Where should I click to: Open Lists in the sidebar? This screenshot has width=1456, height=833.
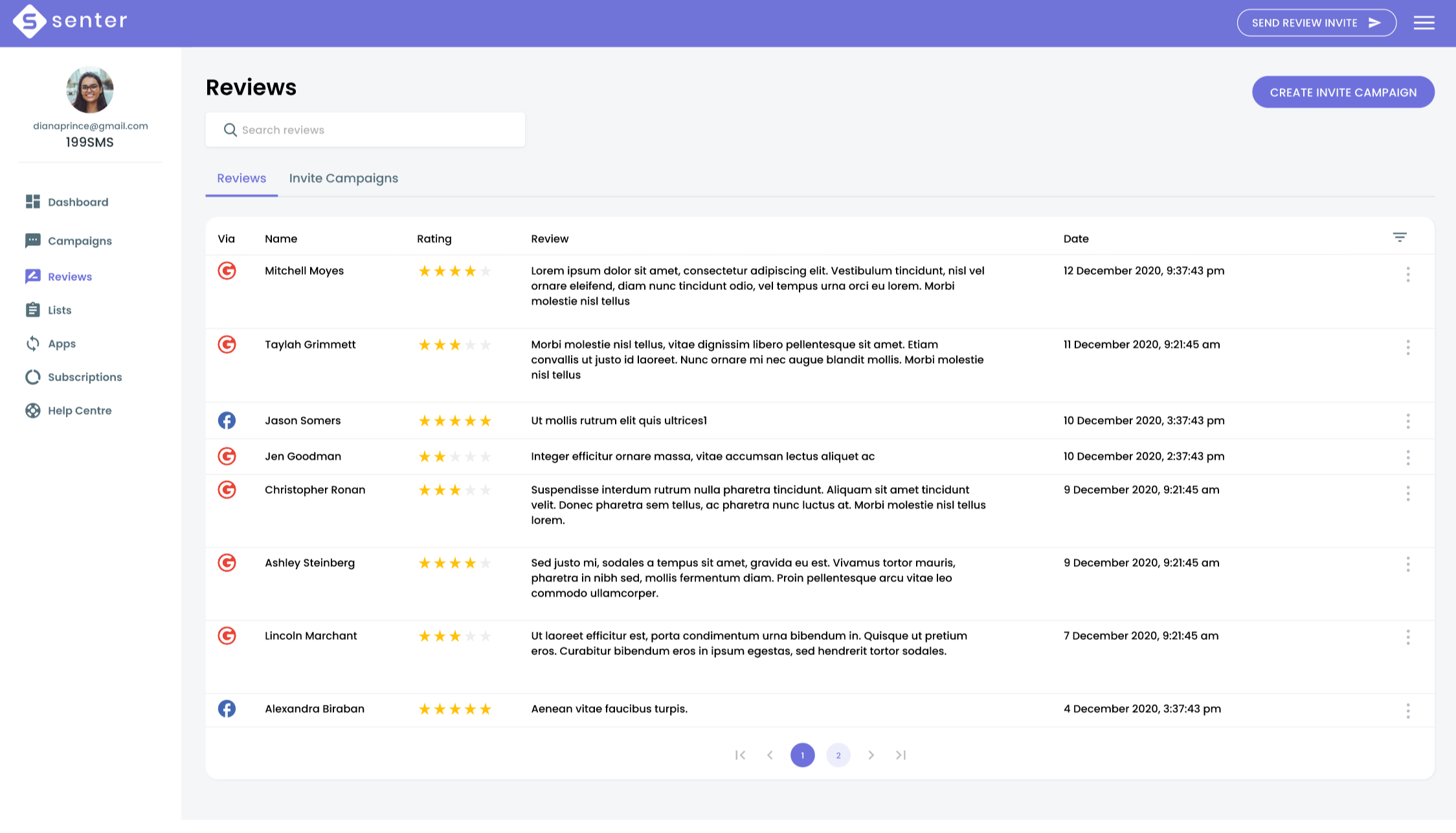point(59,310)
